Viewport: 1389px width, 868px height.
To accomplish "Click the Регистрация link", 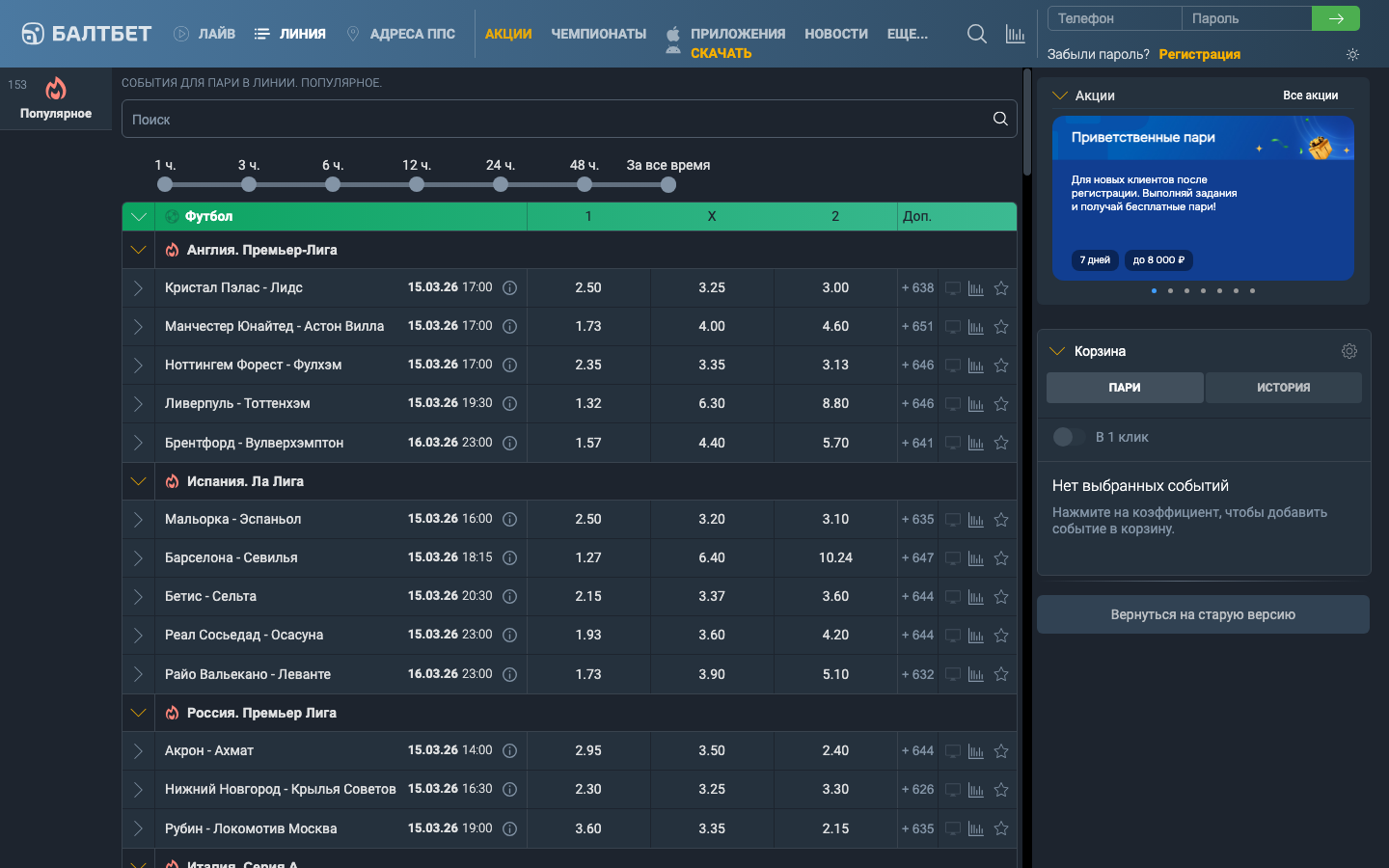I will [x=1199, y=55].
